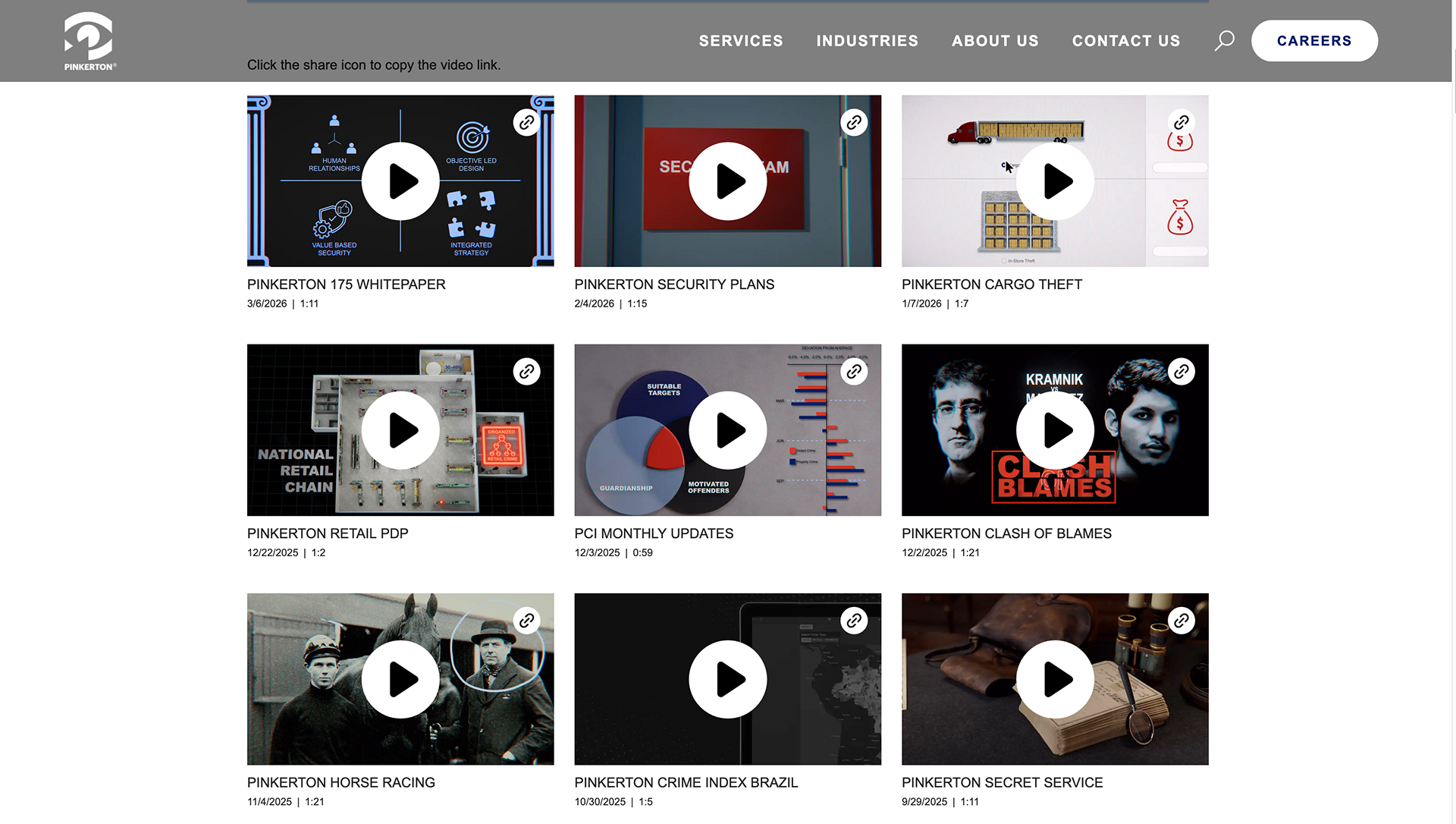The image size is (1456, 824).
Task: Click share icon on Cargo Theft video
Action: click(1181, 122)
